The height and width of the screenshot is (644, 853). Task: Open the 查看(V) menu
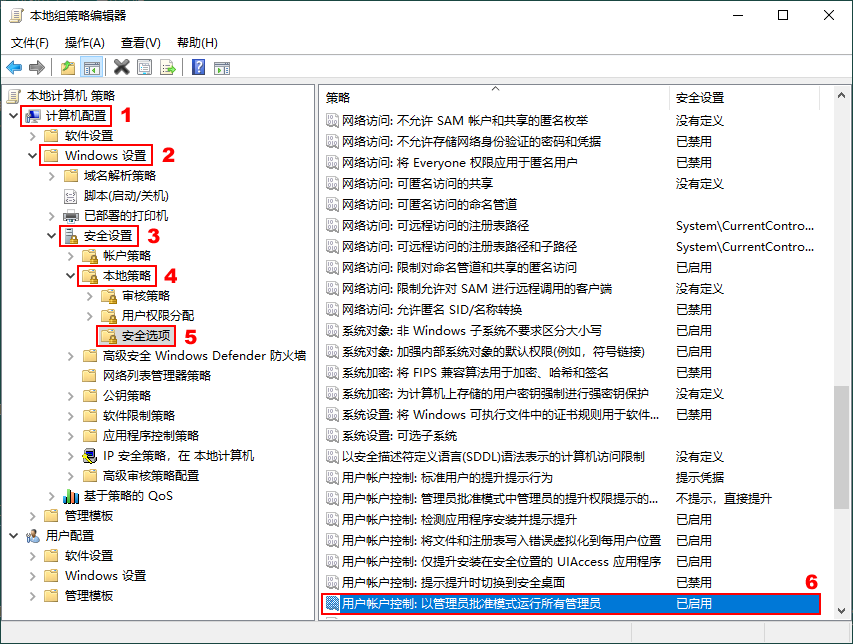141,42
